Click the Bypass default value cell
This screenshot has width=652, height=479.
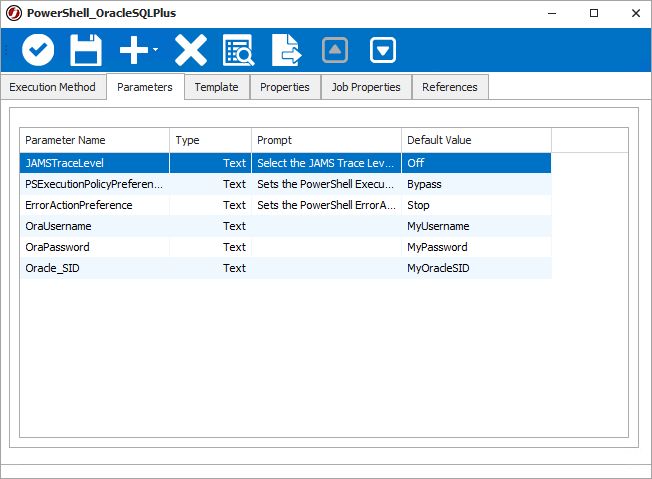click(477, 184)
